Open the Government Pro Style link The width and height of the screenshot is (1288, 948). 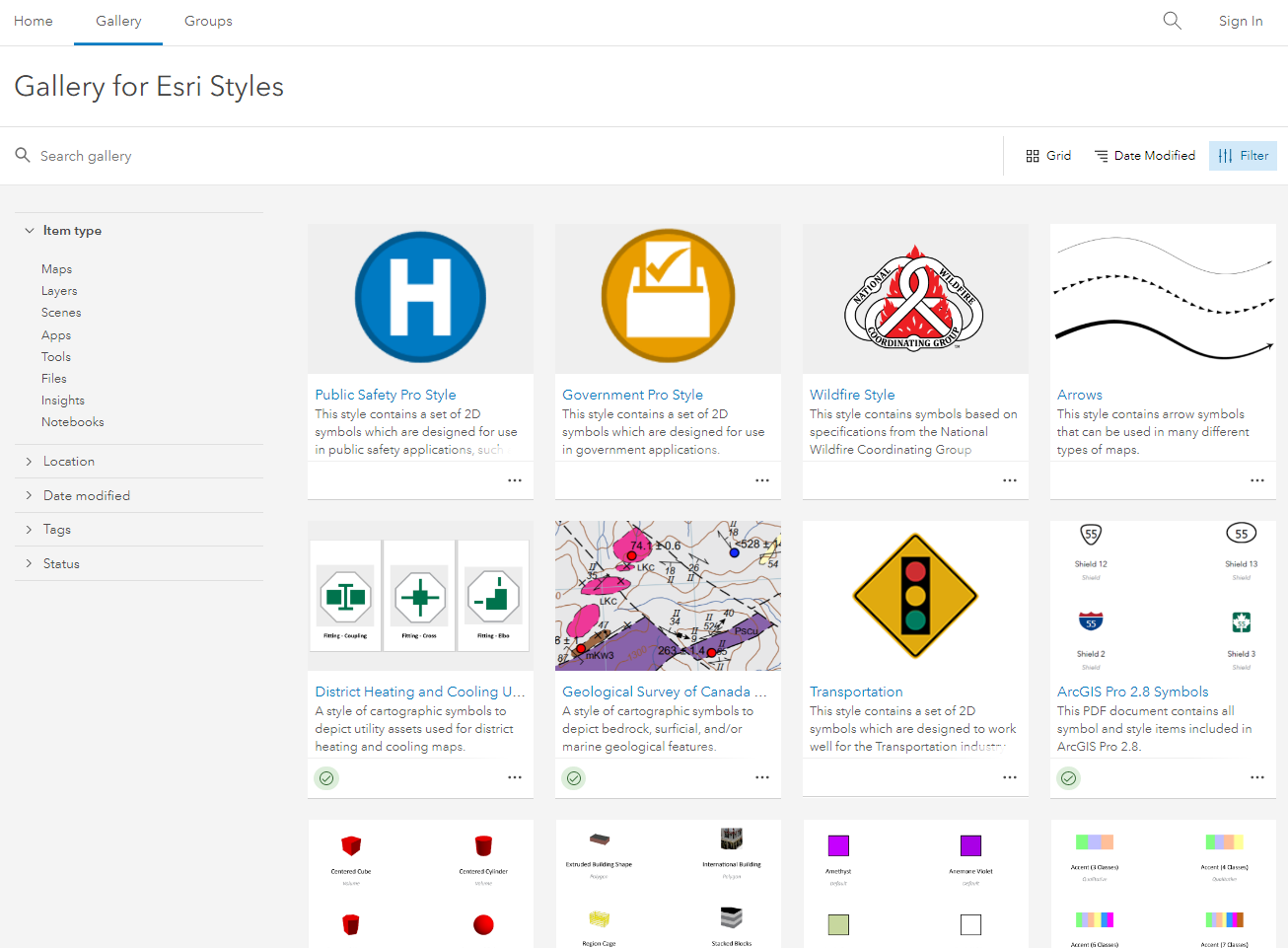point(632,395)
